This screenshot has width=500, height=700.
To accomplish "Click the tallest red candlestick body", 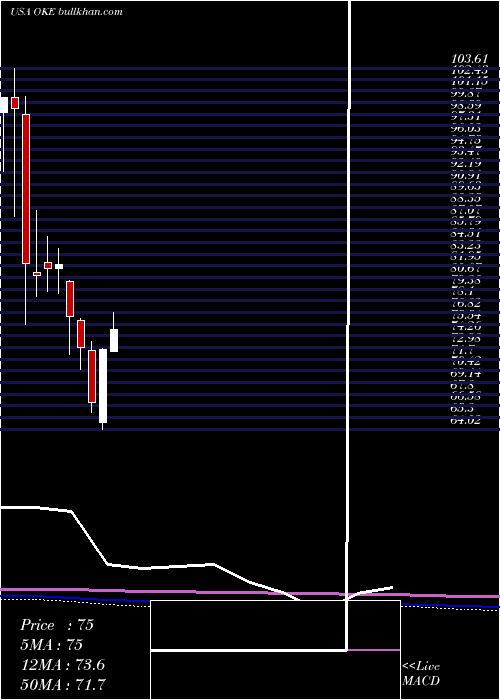I will click(x=26, y=189).
